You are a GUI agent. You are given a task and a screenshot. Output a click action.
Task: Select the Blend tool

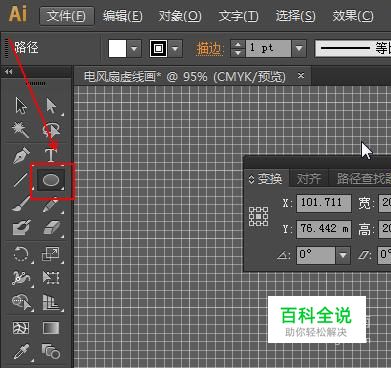[x=51, y=351]
